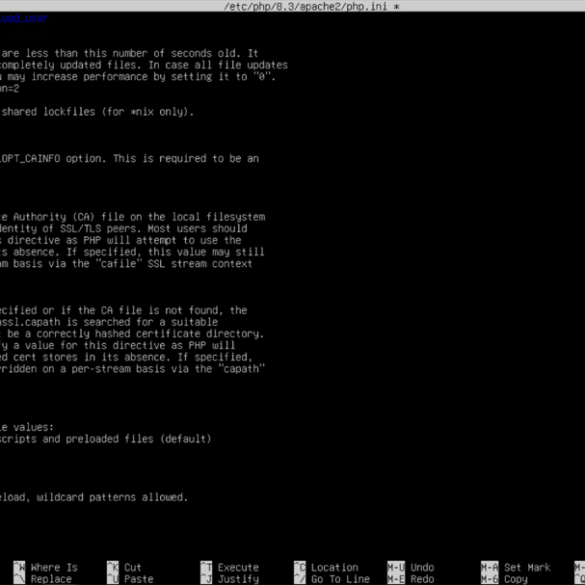This screenshot has width=585, height=585.
Task: Click line with "cafile" SSL stream context
Action: point(126,263)
